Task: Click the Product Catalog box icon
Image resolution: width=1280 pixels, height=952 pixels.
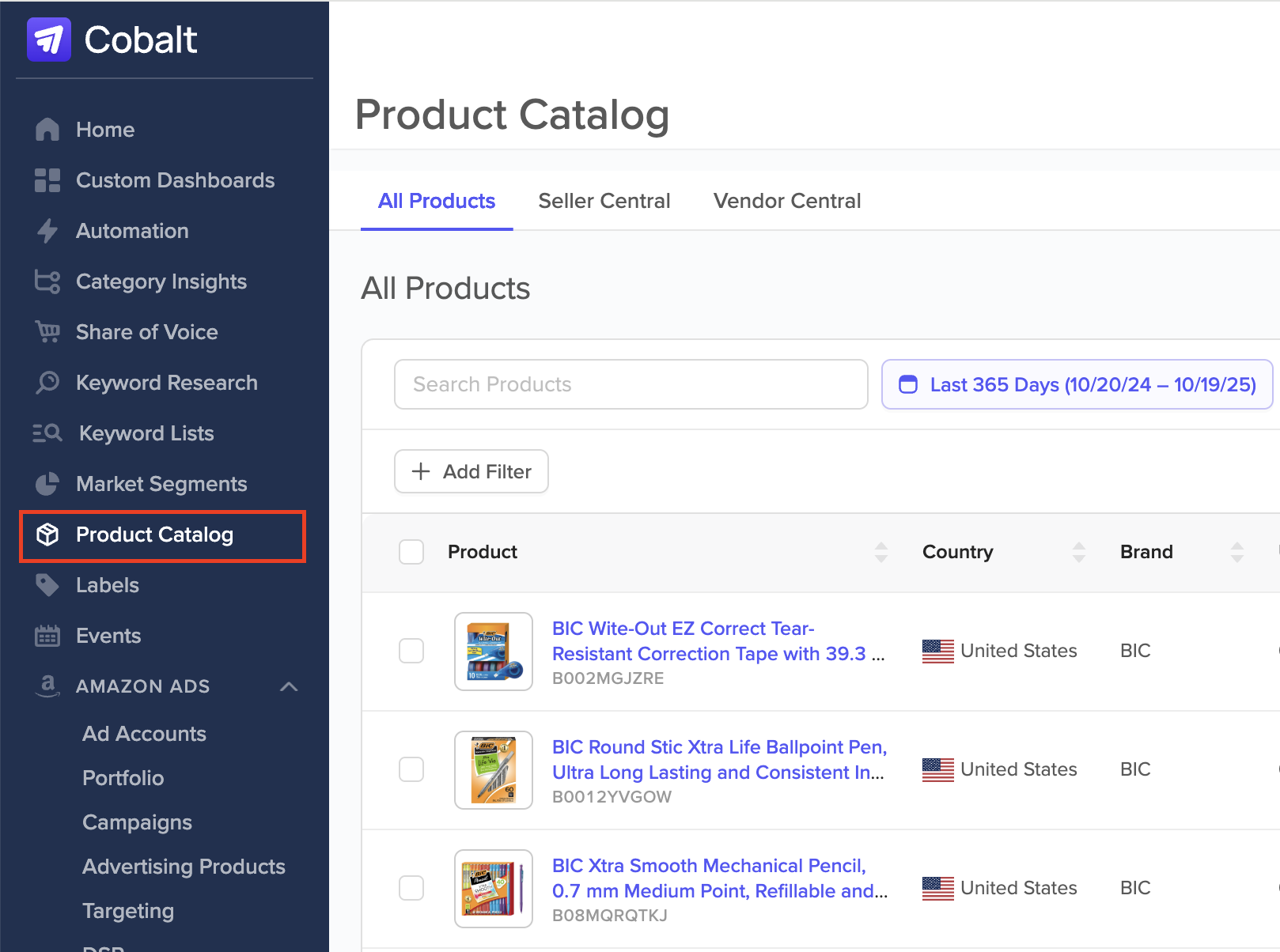Action: [47, 535]
